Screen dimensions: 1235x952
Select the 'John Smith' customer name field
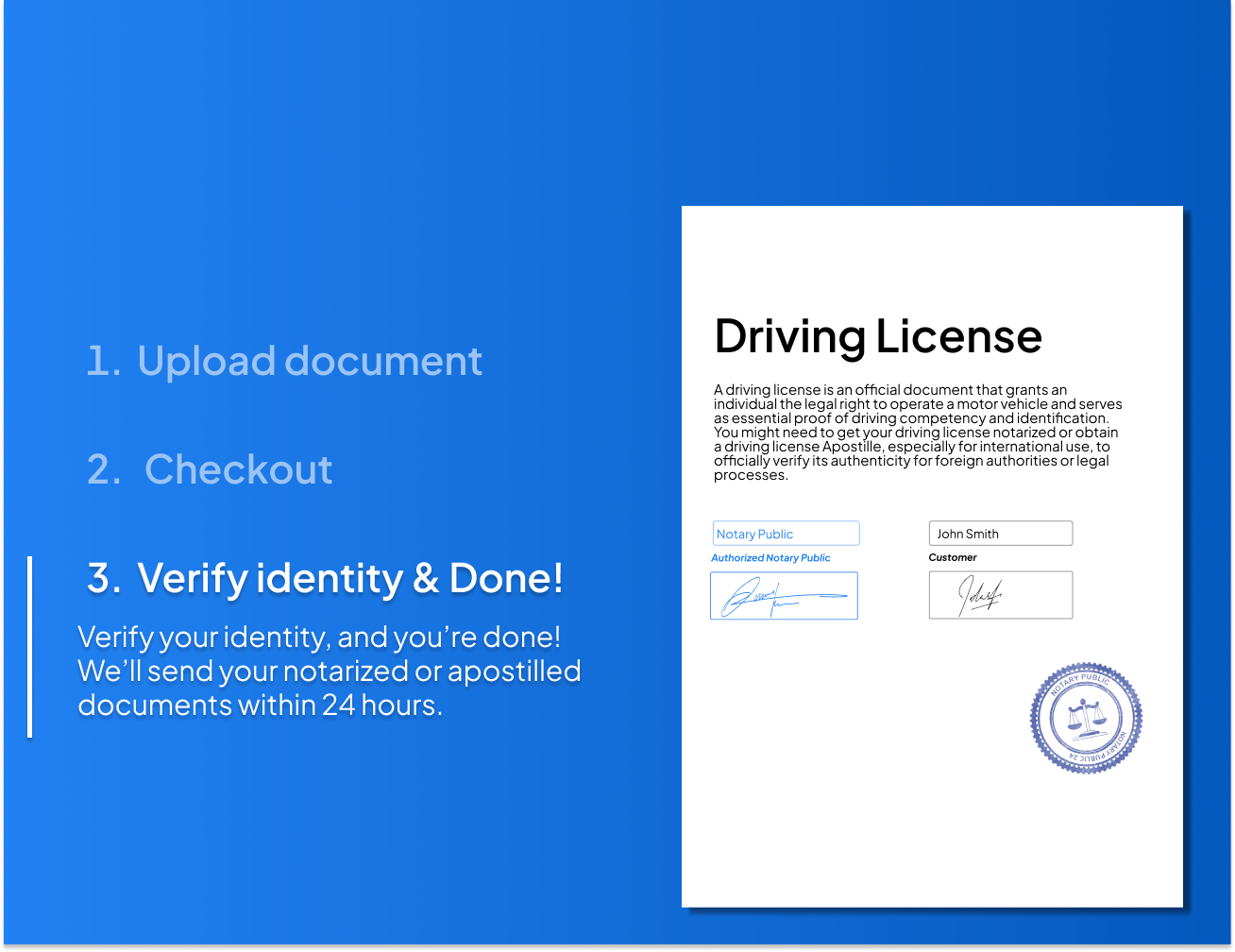pyautogui.click(x=1001, y=533)
